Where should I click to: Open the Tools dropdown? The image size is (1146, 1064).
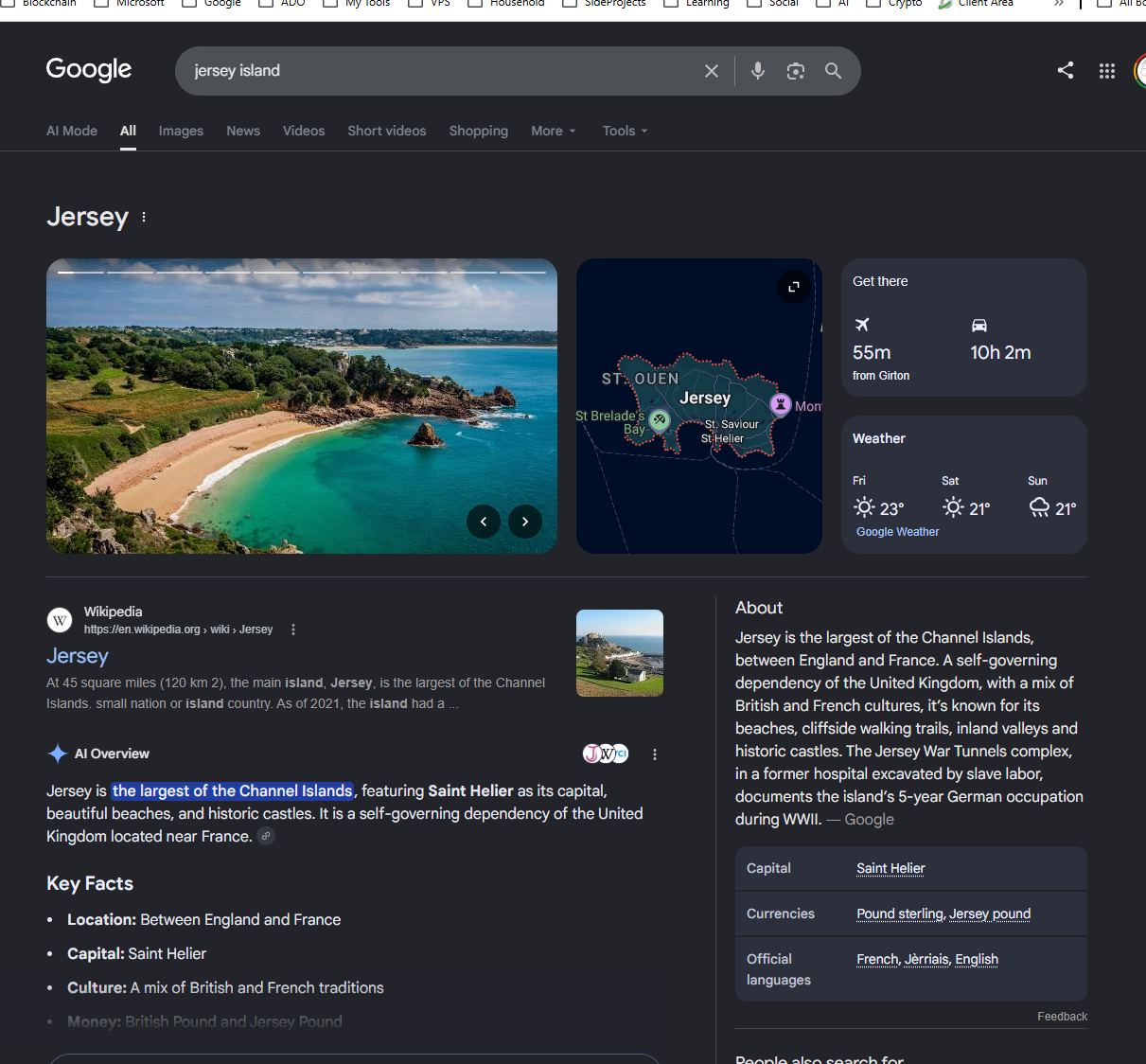[625, 131]
